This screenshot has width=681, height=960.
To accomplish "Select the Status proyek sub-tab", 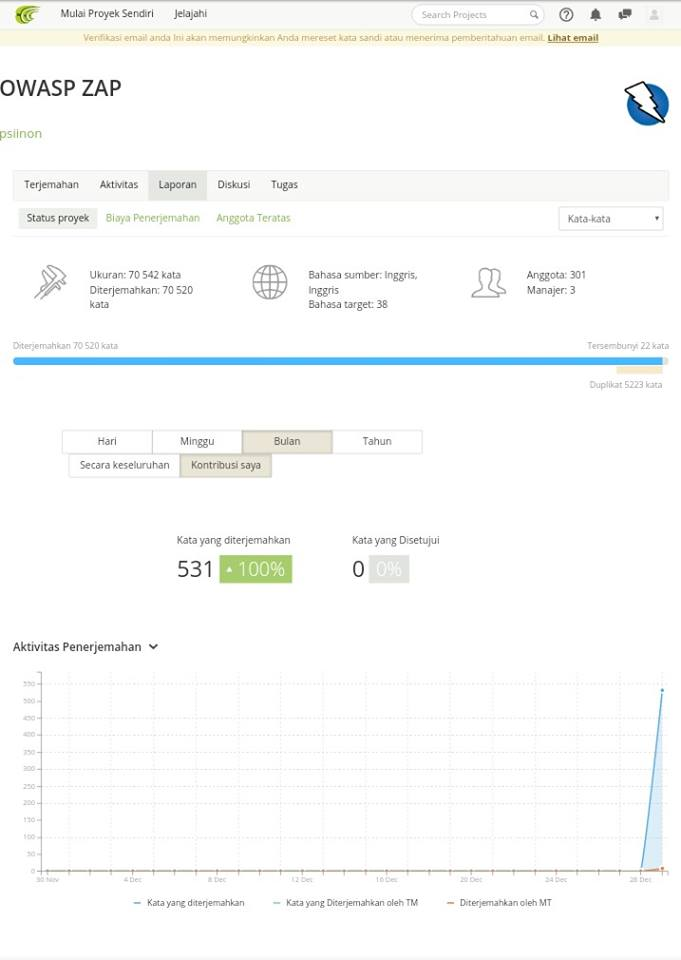I will 58,219.
